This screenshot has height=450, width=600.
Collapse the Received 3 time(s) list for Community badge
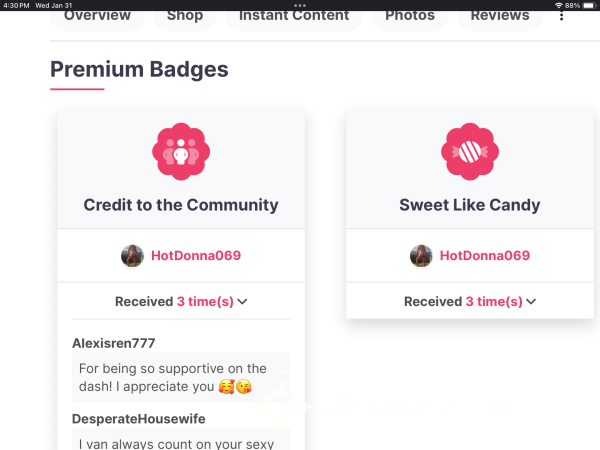point(181,302)
